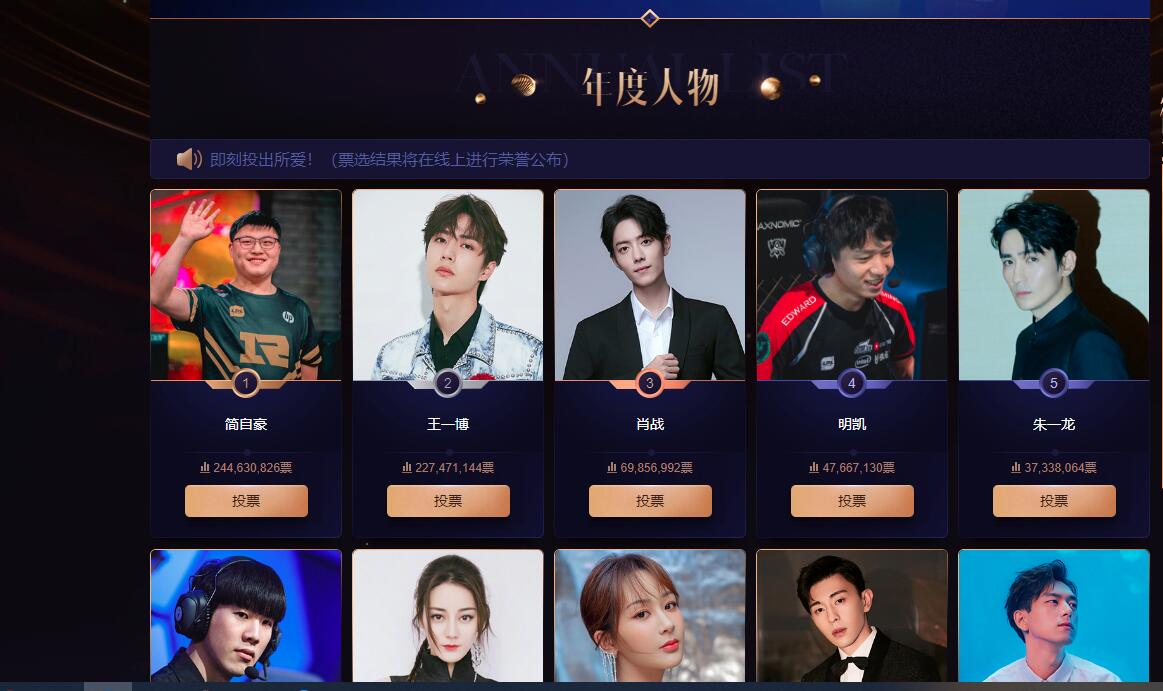Click the 年度人物 section heading

point(650,87)
